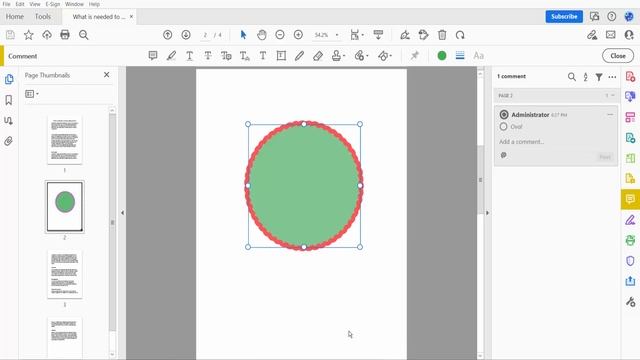Click the find text magnifier icon
Image resolution: width=640 pixels, height=360 pixels.
click(x=84, y=35)
